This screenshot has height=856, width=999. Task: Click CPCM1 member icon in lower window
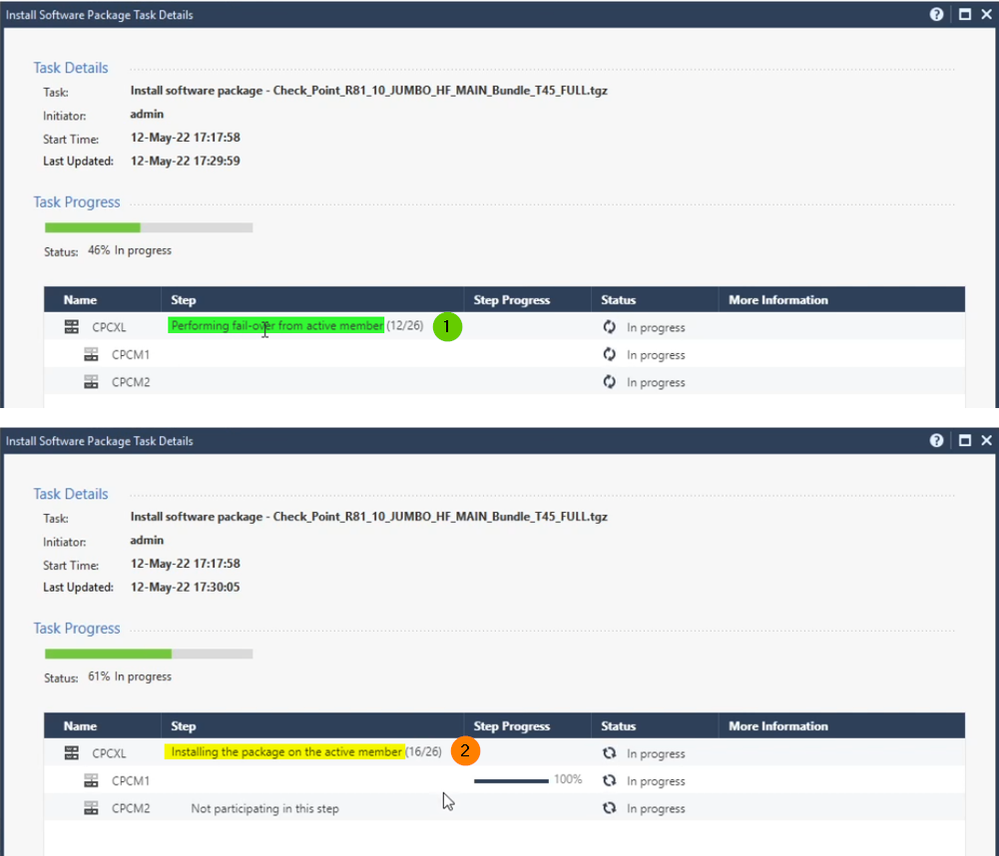pos(91,780)
